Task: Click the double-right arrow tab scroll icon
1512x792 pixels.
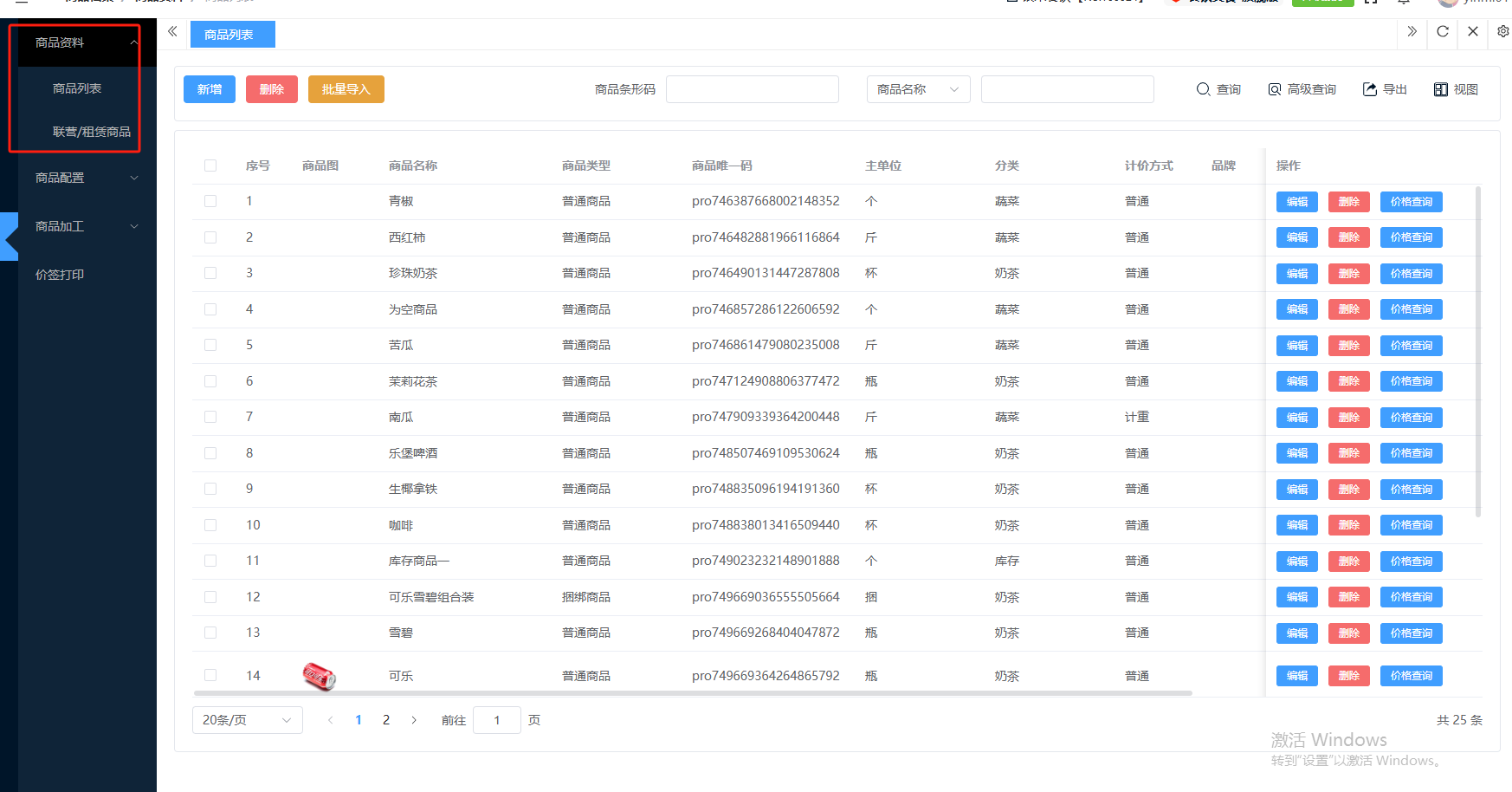Action: 1412,32
